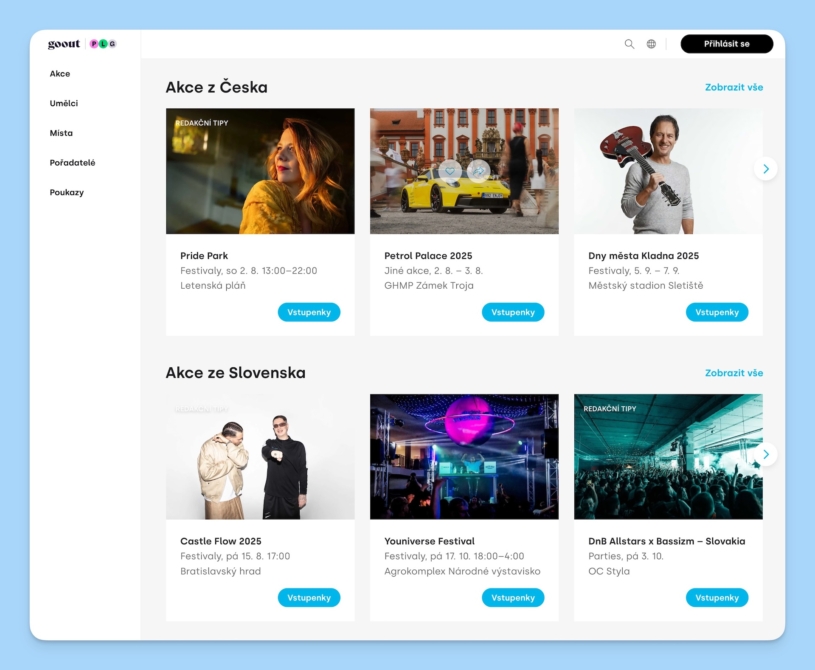815x670 pixels.
Task: Navigate to Poukazy
Action: pos(67,192)
